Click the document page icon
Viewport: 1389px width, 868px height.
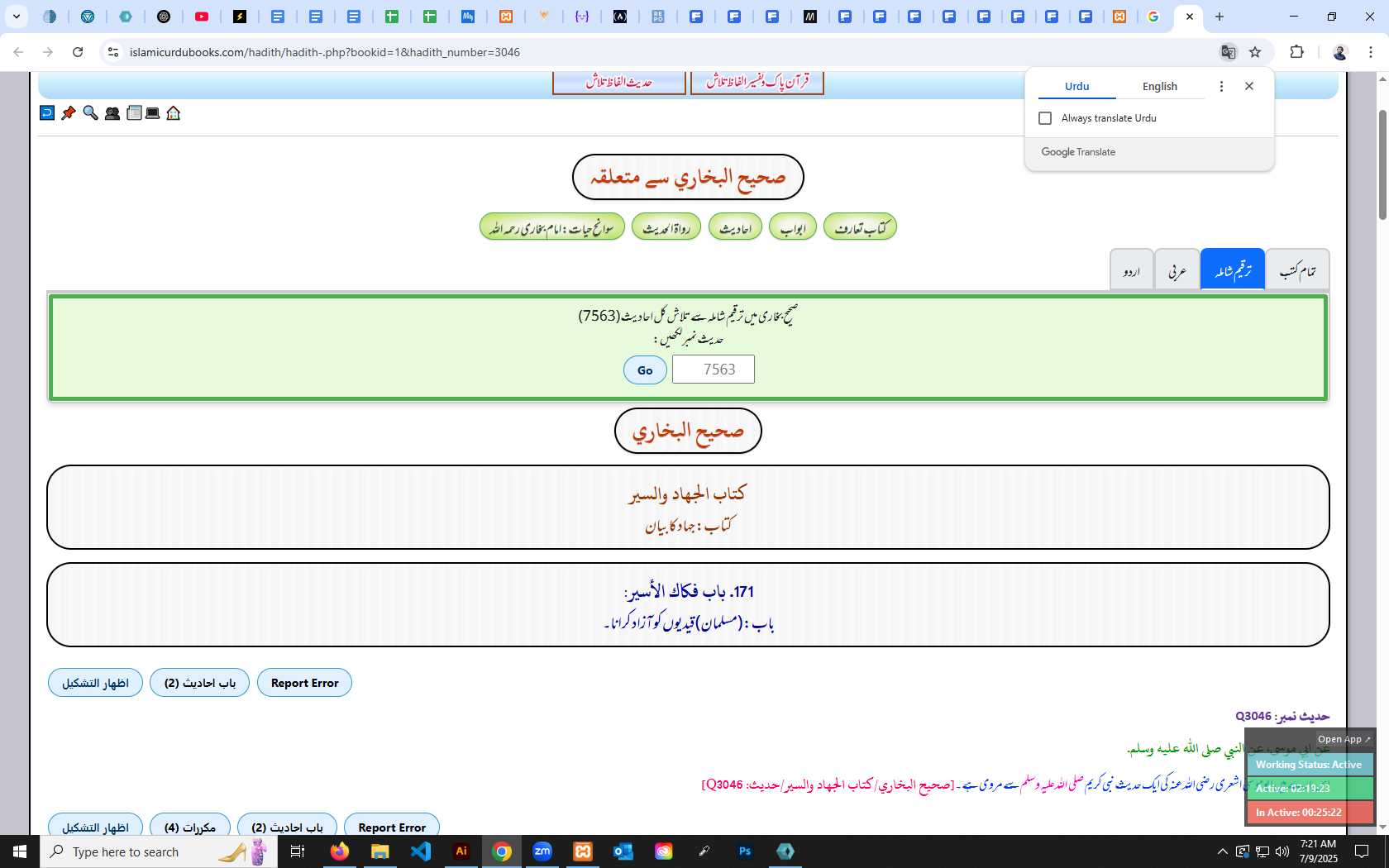coord(134,113)
